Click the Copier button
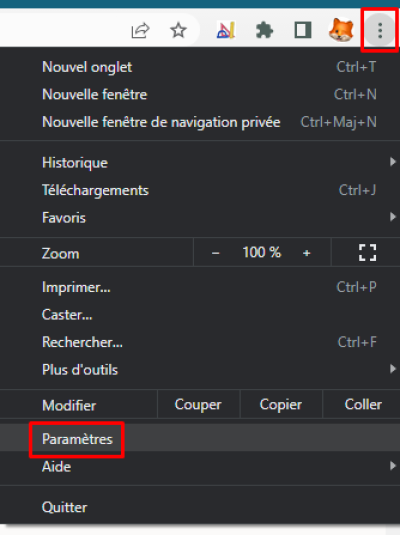This screenshot has height=535, width=400. 281,405
